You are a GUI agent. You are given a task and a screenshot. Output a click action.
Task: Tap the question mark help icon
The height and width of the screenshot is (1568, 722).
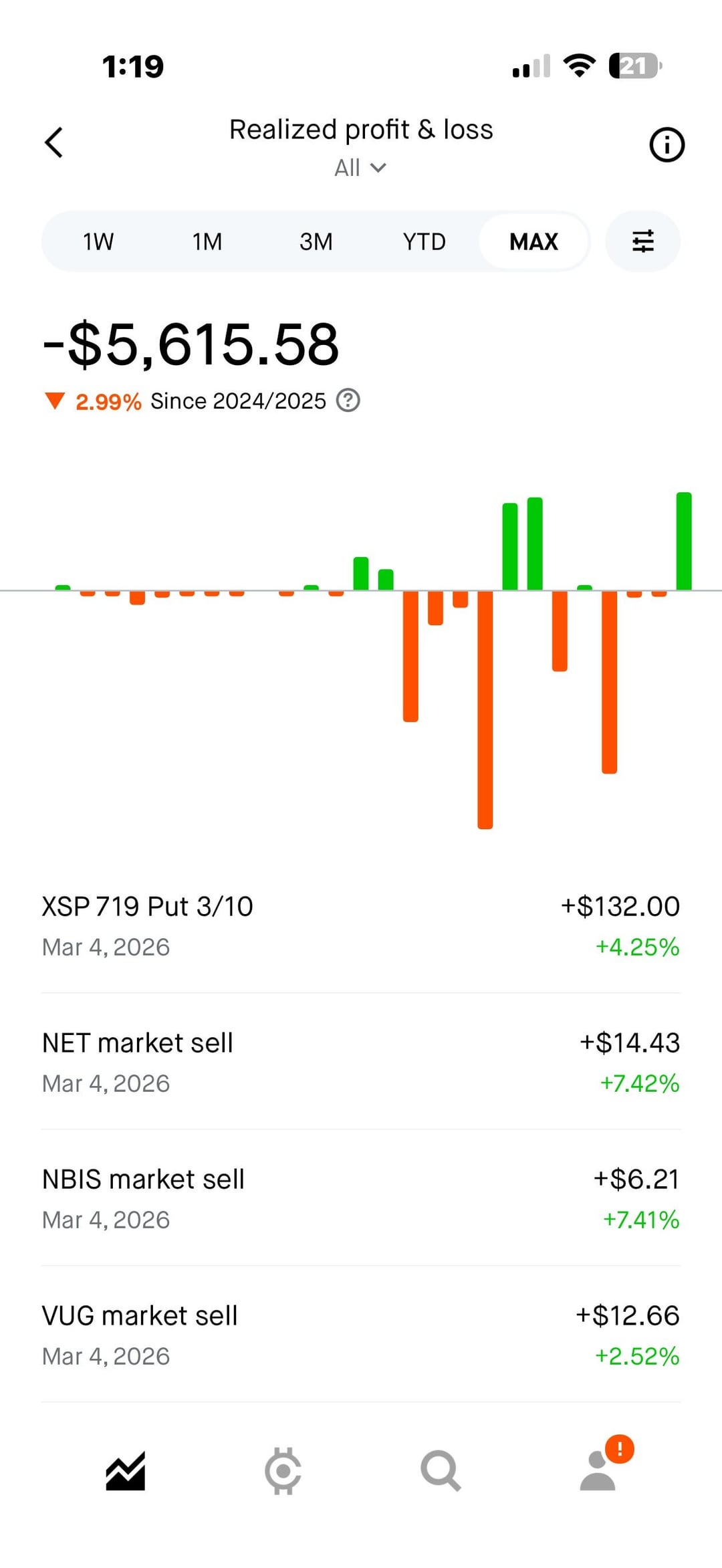[348, 401]
